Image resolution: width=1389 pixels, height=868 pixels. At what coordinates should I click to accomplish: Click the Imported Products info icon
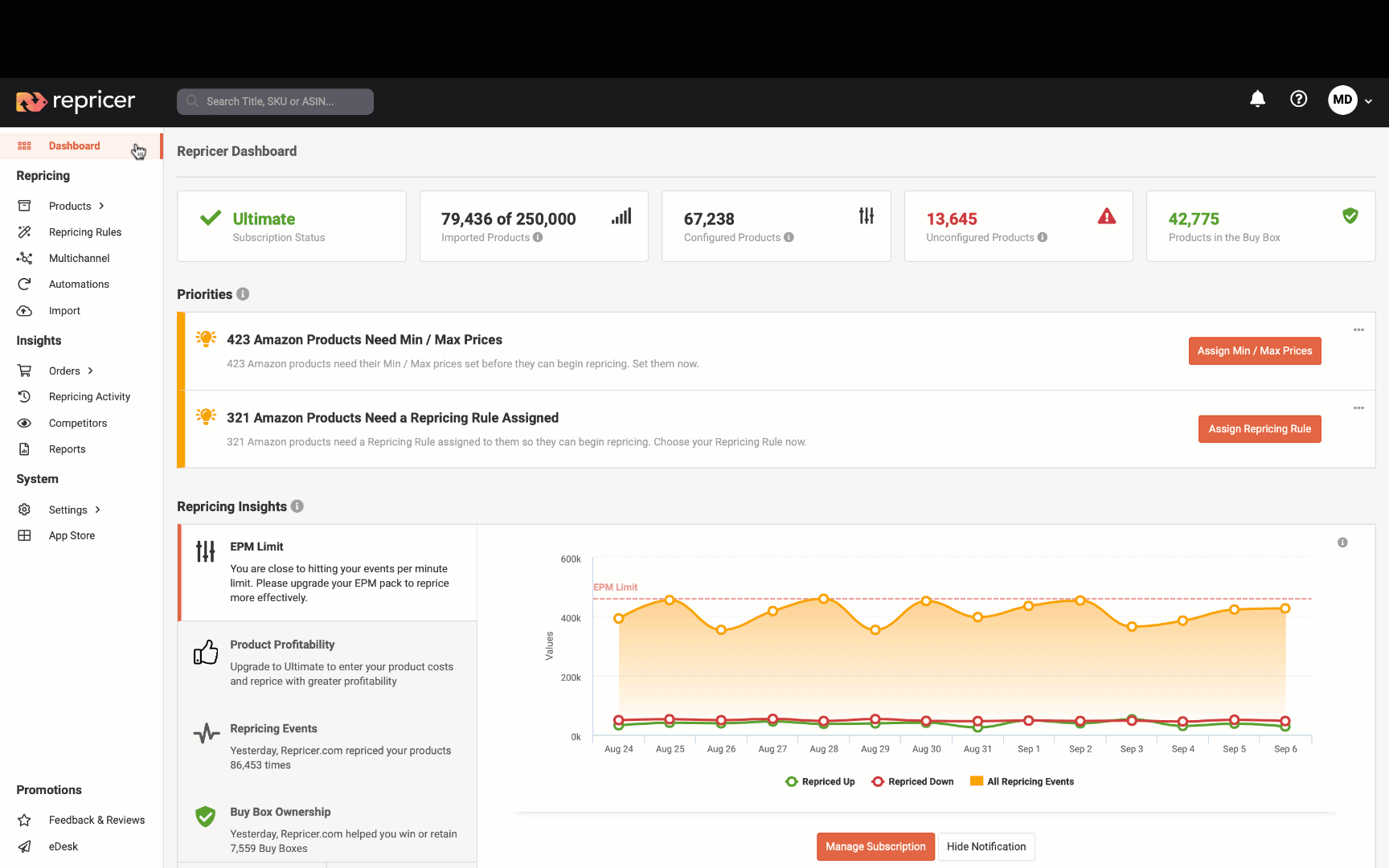(538, 237)
